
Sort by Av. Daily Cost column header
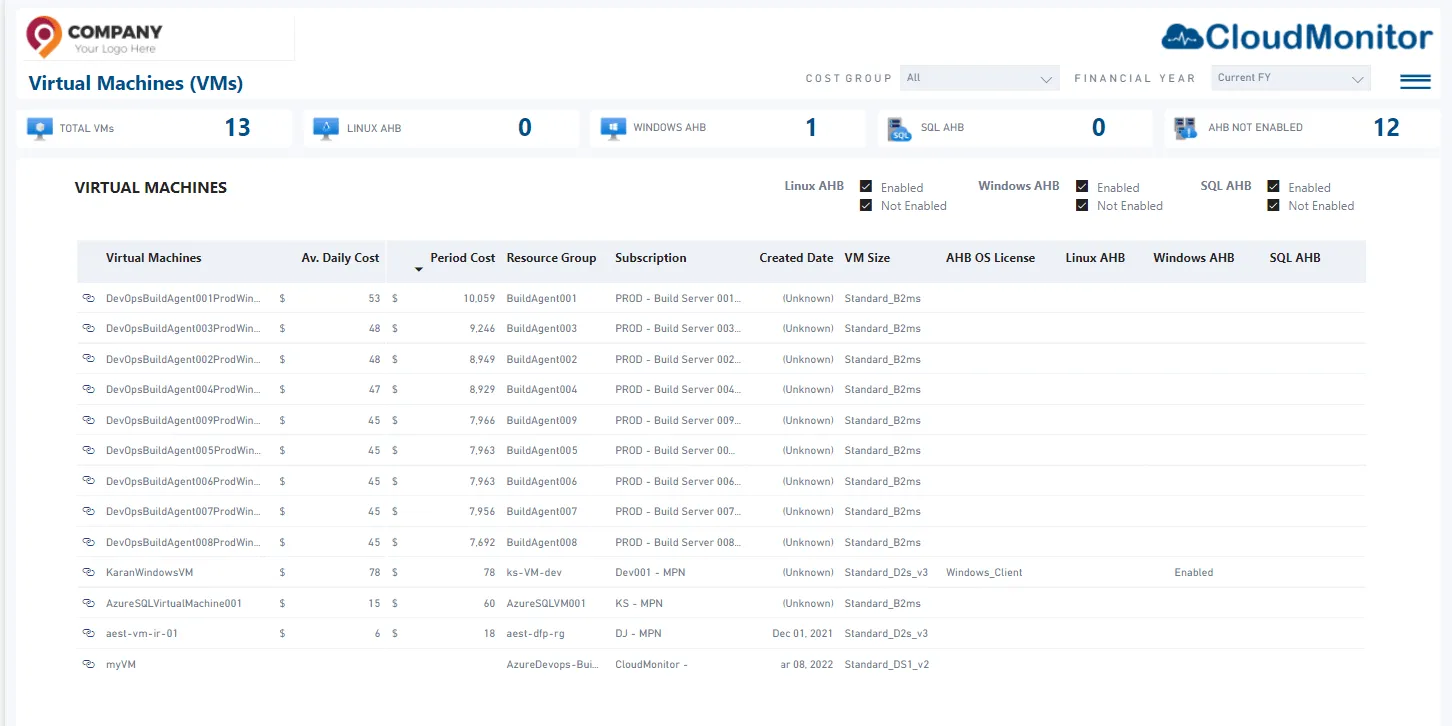[340, 258]
